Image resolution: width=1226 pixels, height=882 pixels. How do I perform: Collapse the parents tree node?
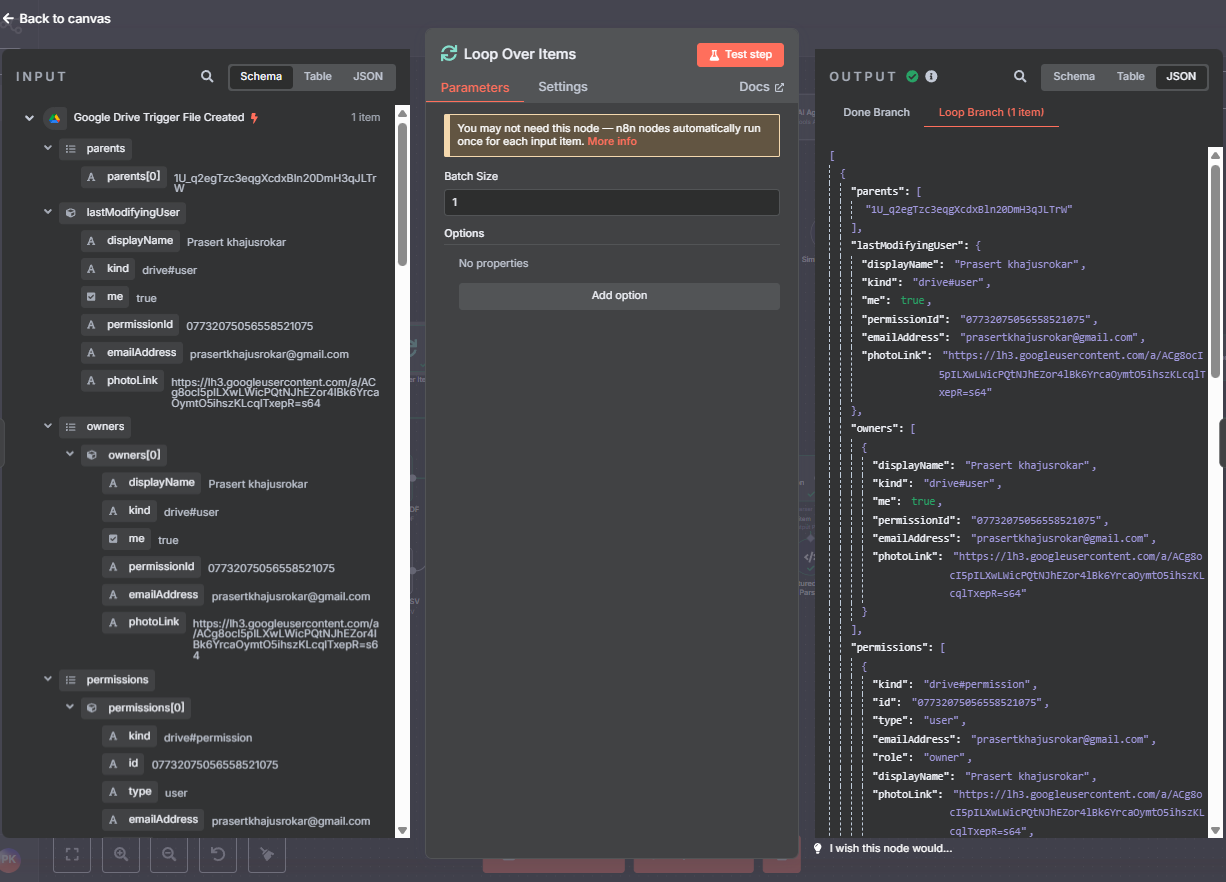click(x=48, y=149)
